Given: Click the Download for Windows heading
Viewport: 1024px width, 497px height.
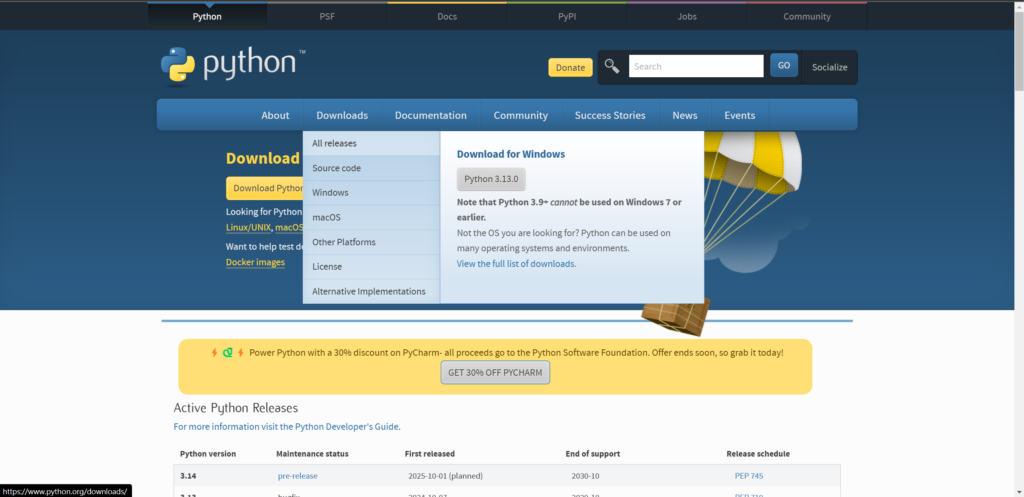Looking at the screenshot, I should pyautogui.click(x=511, y=154).
